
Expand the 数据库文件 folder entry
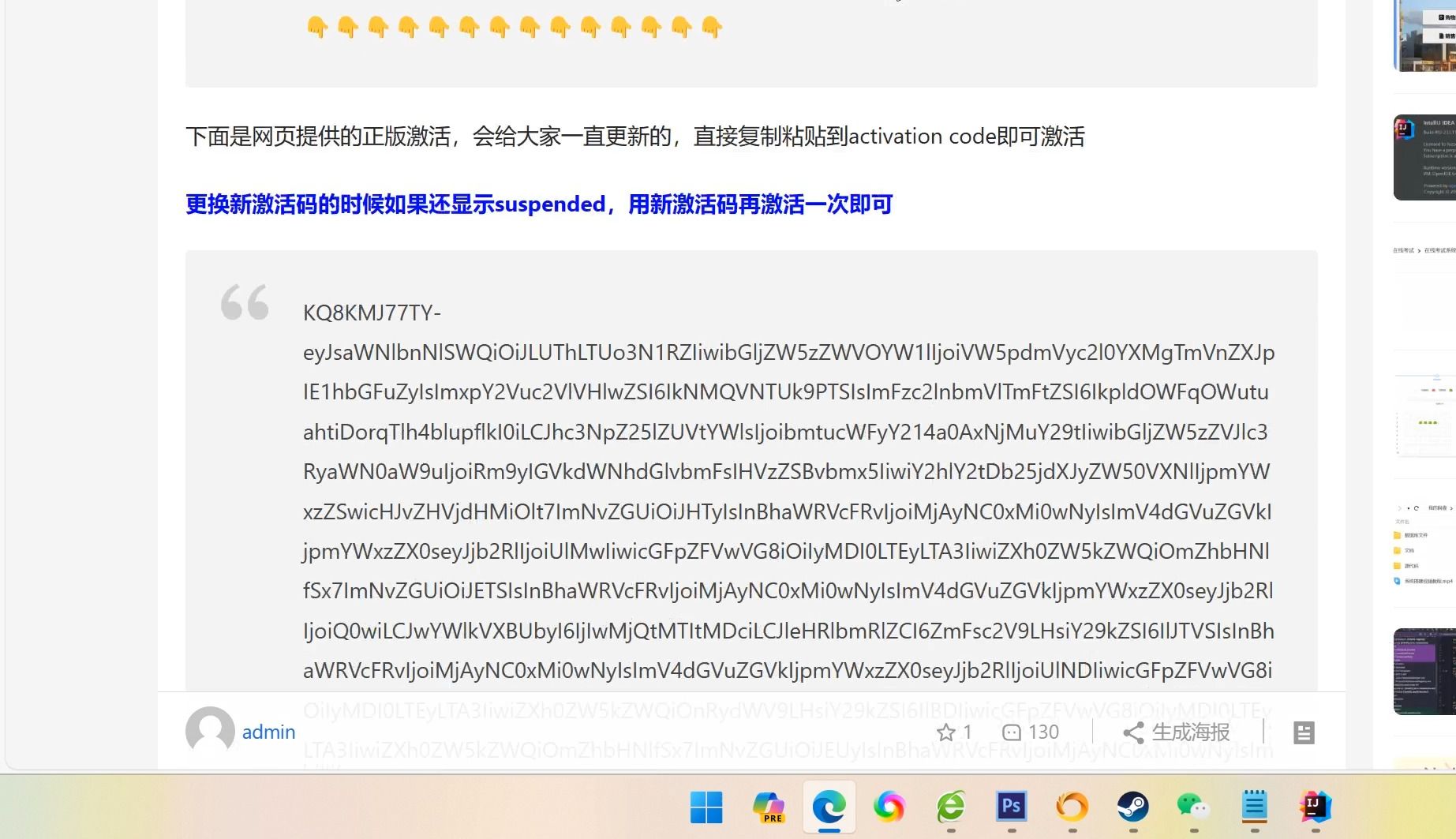click(1415, 534)
